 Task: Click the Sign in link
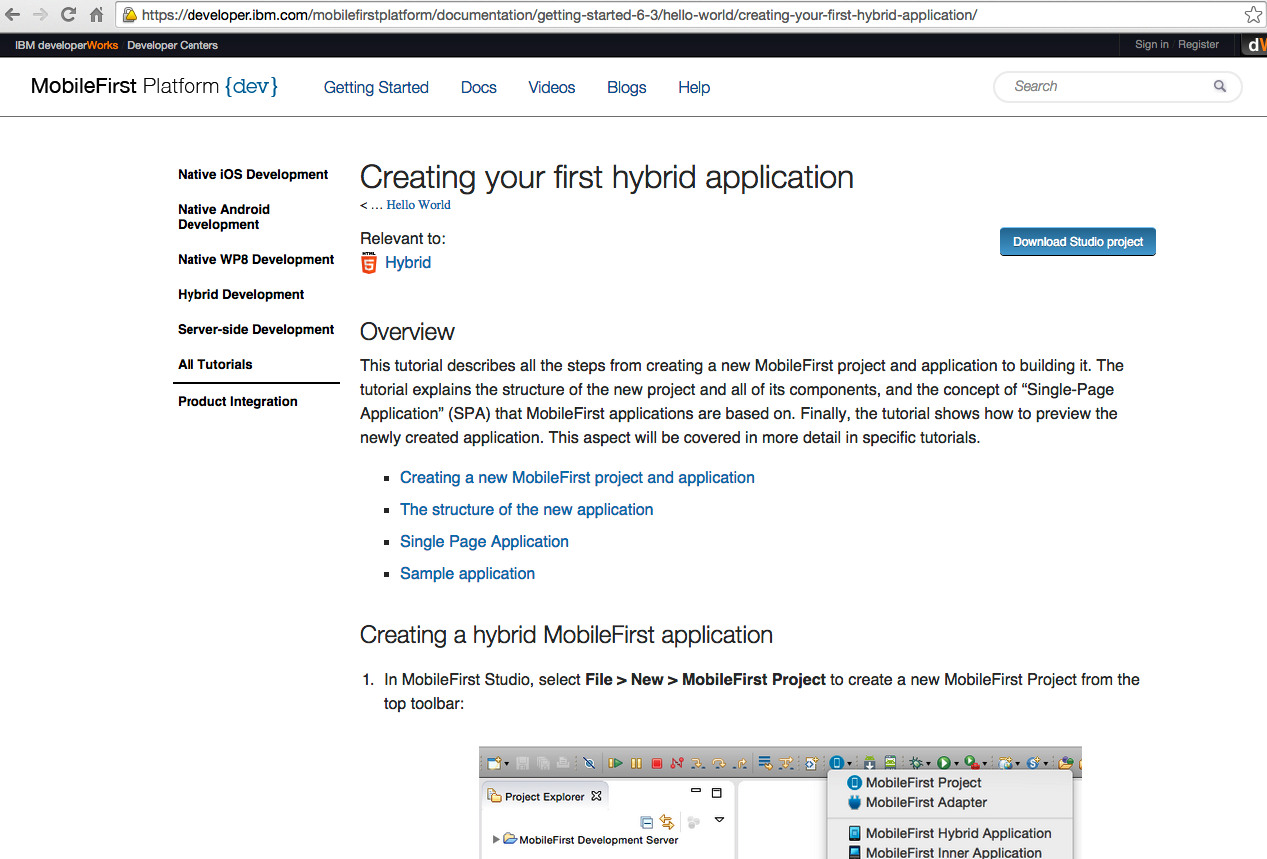click(x=1152, y=44)
